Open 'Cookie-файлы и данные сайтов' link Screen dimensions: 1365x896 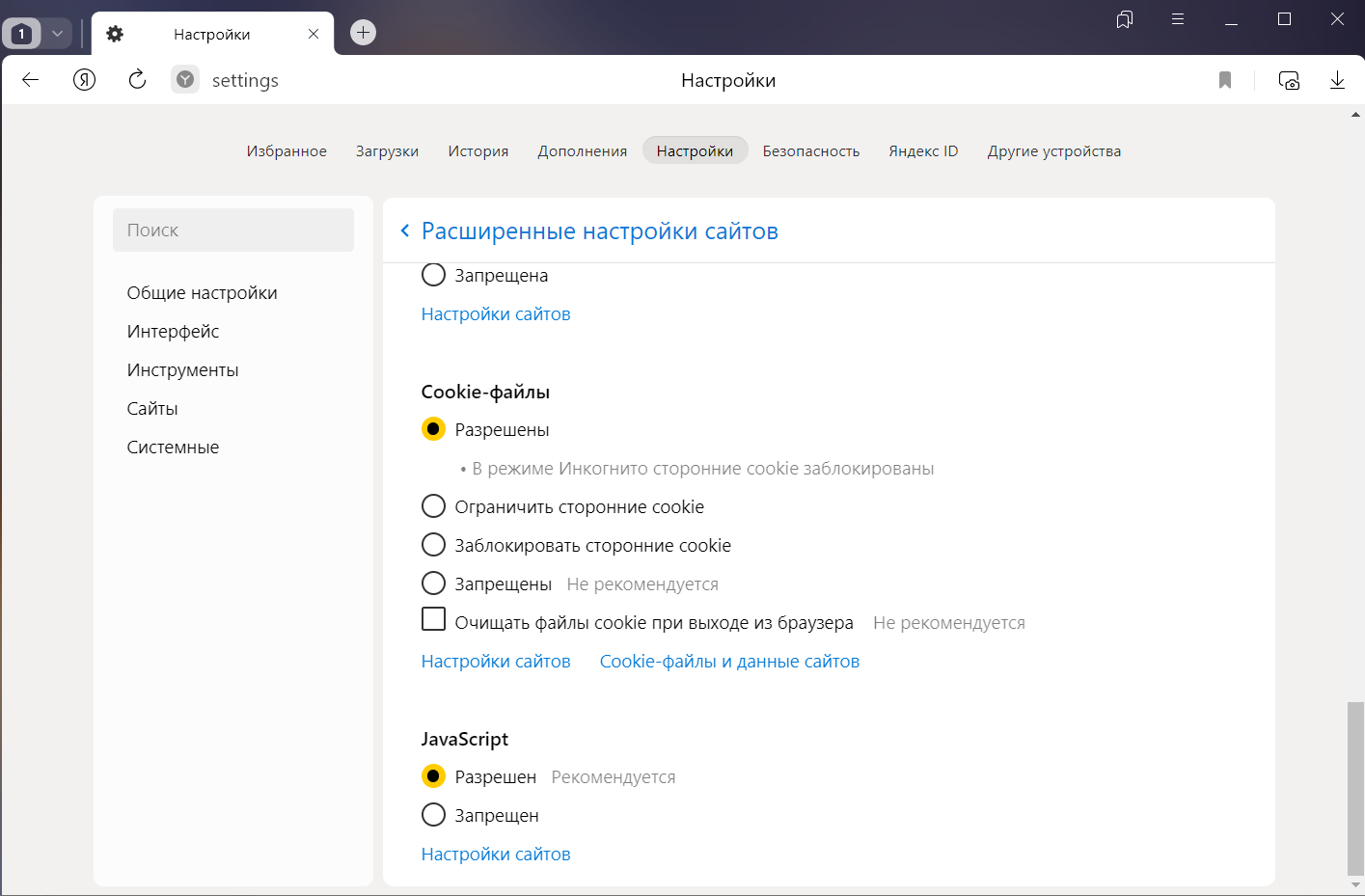pos(729,662)
